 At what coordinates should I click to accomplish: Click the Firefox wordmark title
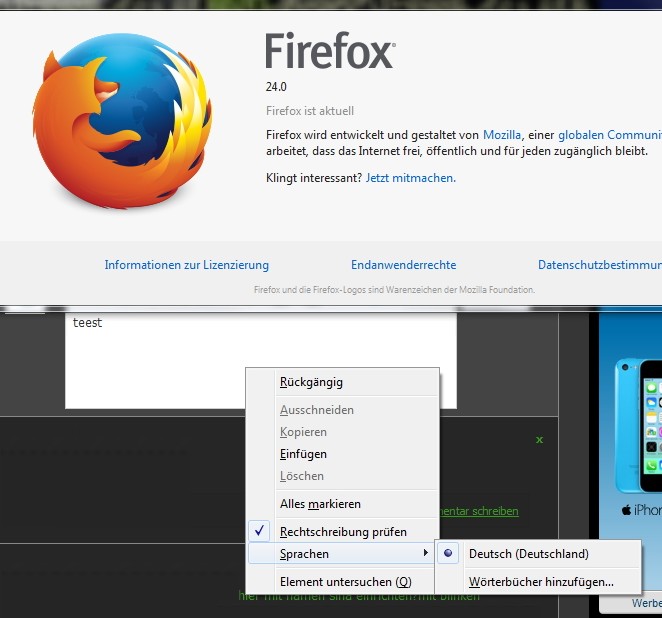tap(331, 51)
